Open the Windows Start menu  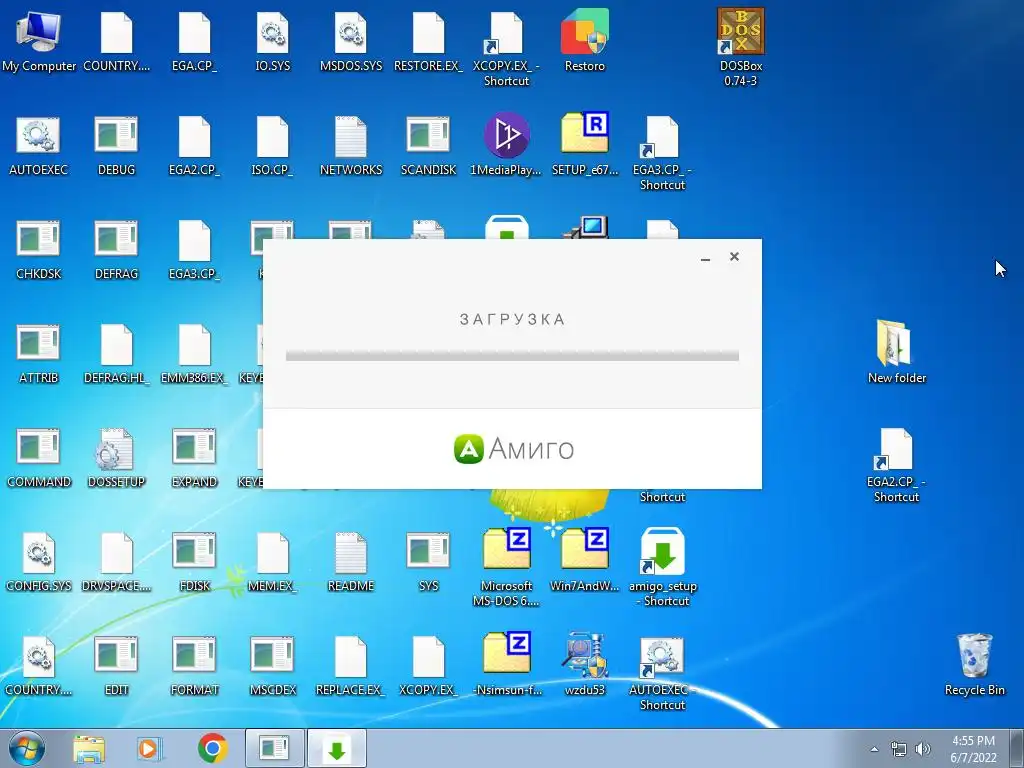27,748
